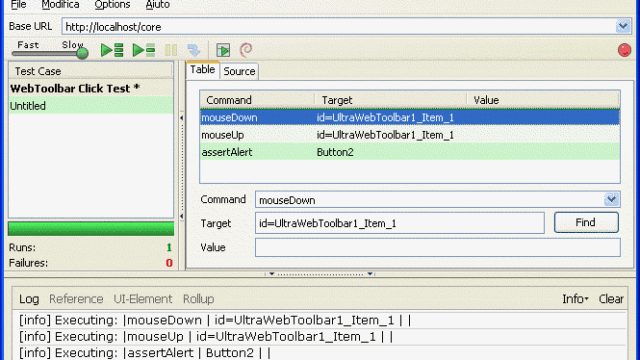This screenshot has width=640, height=360.
Task: Show the Rollup tab
Action: click(x=198, y=299)
